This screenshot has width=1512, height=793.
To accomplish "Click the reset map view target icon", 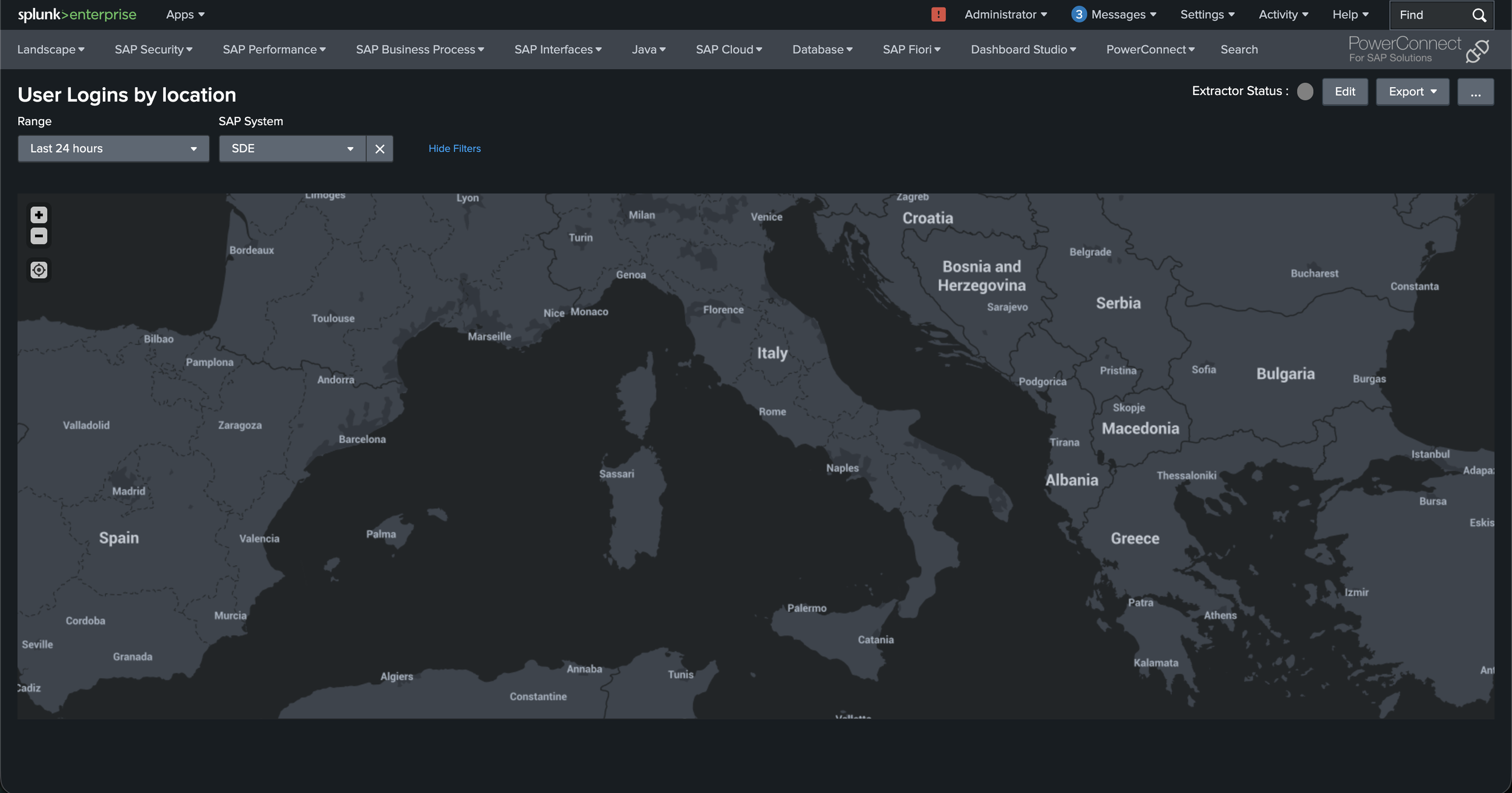I will point(39,270).
